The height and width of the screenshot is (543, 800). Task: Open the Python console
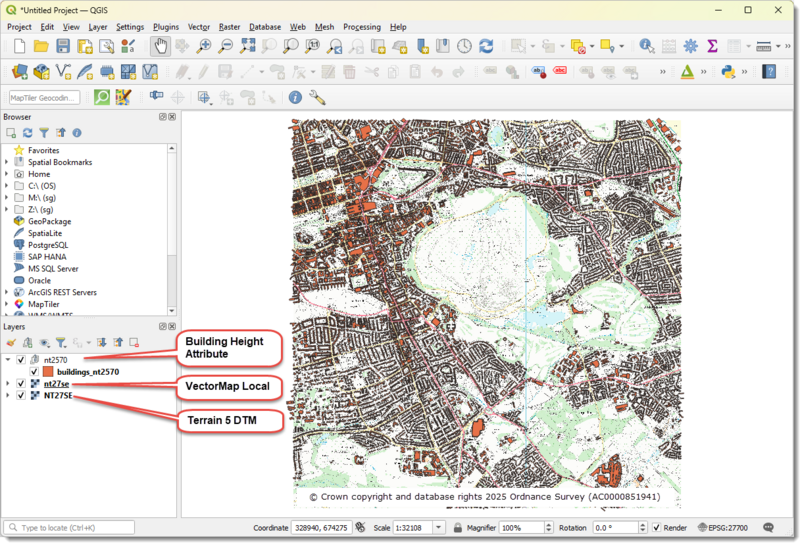click(x=728, y=72)
